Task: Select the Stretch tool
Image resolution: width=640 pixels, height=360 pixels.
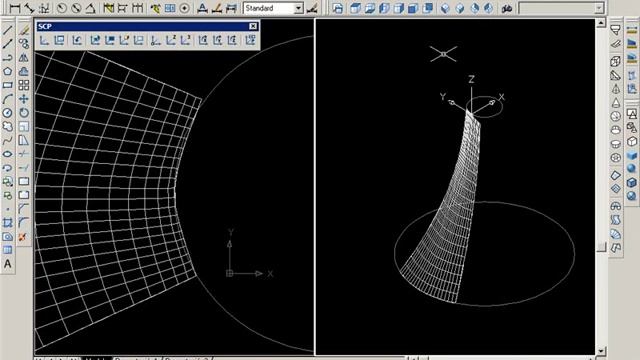Action: [24, 140]
